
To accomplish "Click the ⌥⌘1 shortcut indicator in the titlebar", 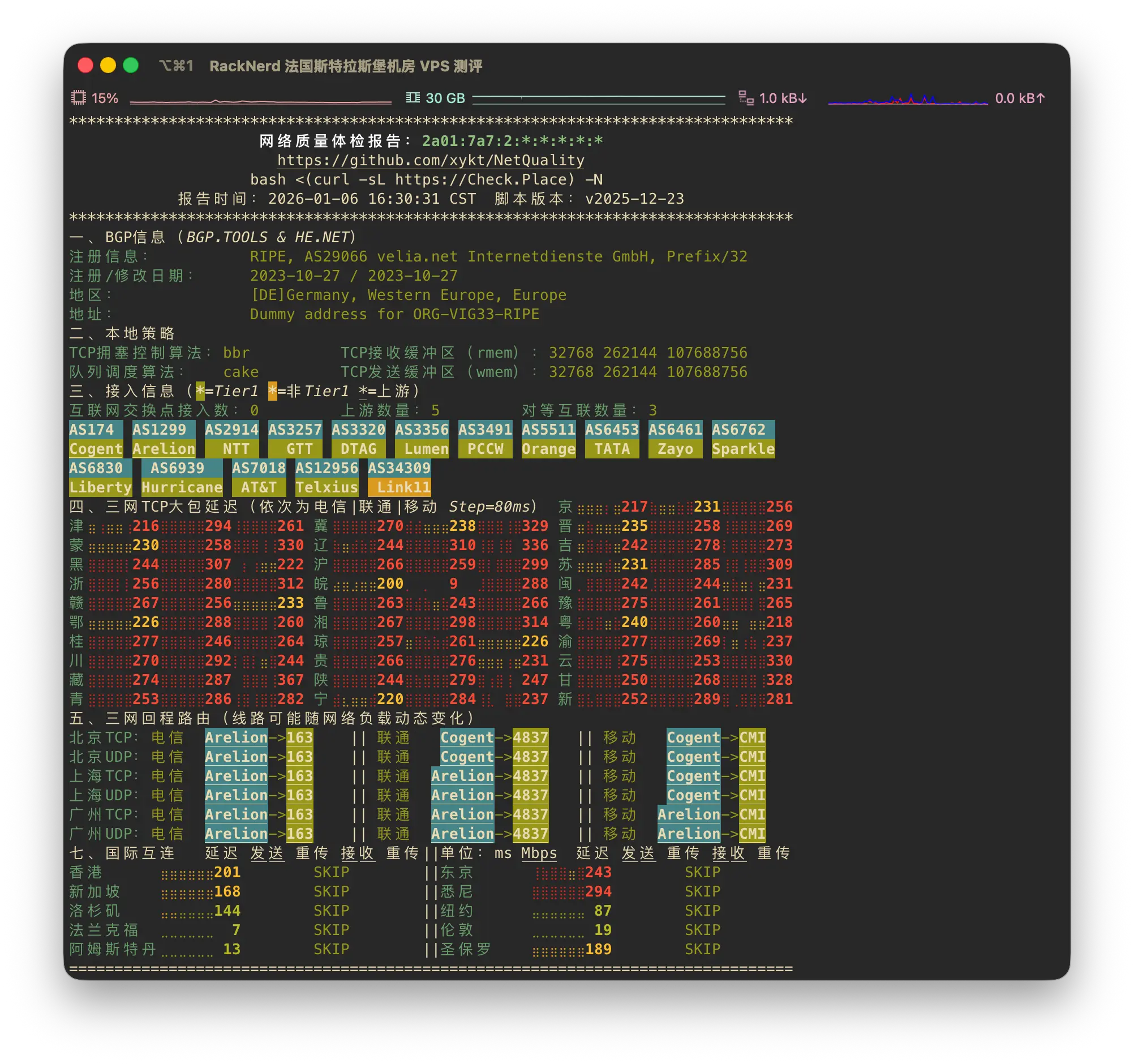I will click(175, 66).
